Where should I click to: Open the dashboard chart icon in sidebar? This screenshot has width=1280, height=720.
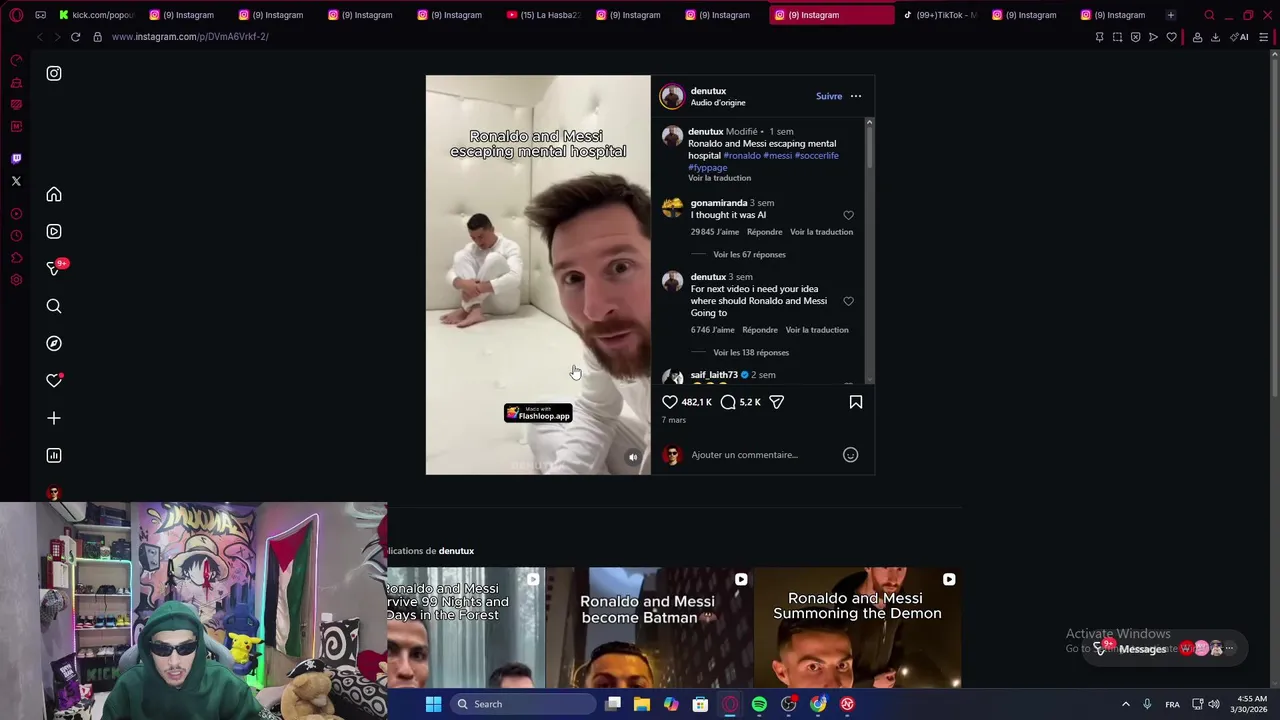[54, 455]
